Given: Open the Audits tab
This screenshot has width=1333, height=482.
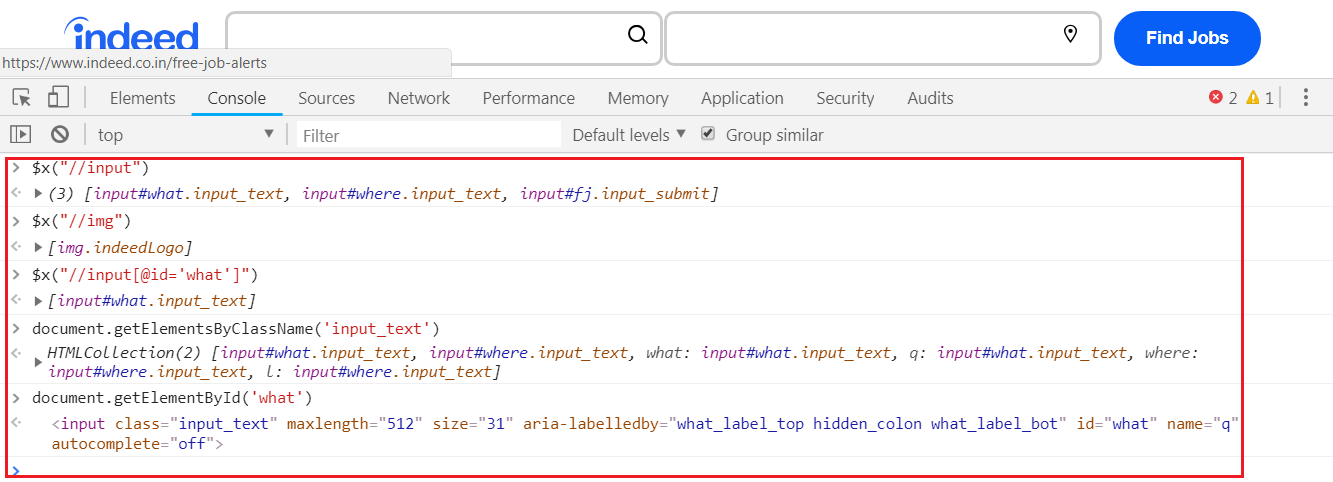Looking at the screenshot, I should tap(930, 98).
